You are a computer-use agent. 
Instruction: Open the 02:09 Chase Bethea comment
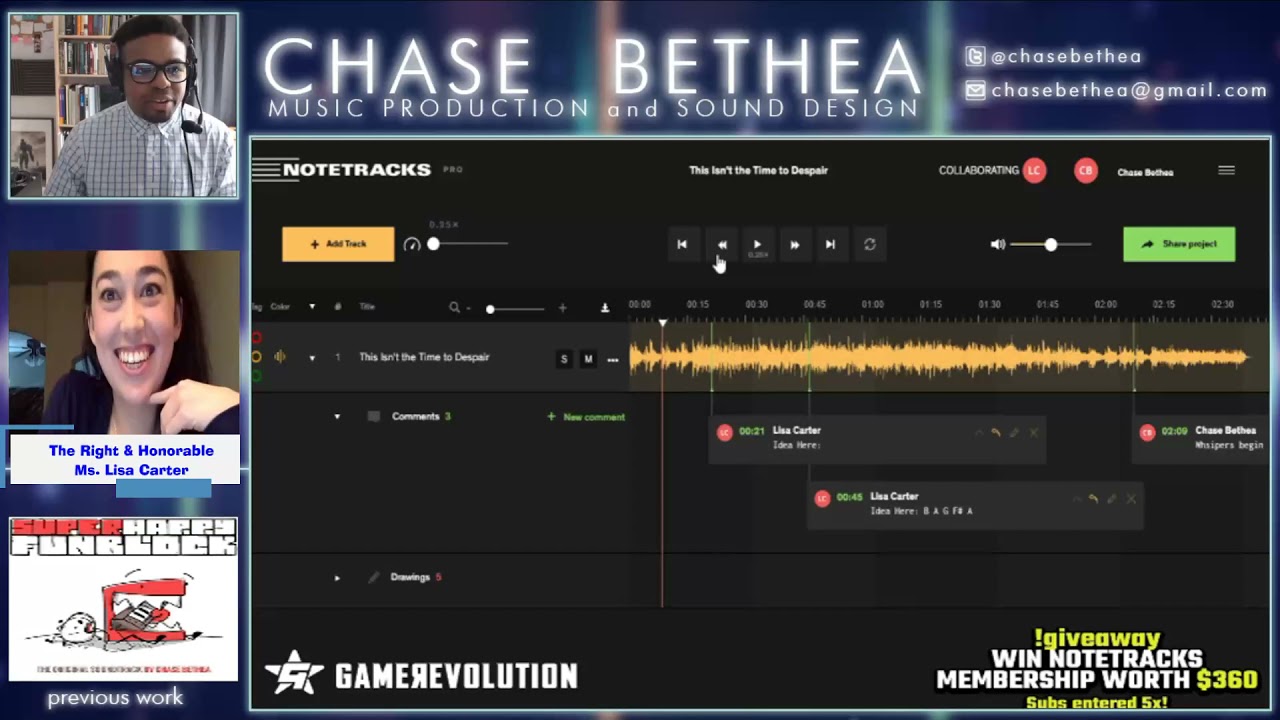(x=1201, y=439)
